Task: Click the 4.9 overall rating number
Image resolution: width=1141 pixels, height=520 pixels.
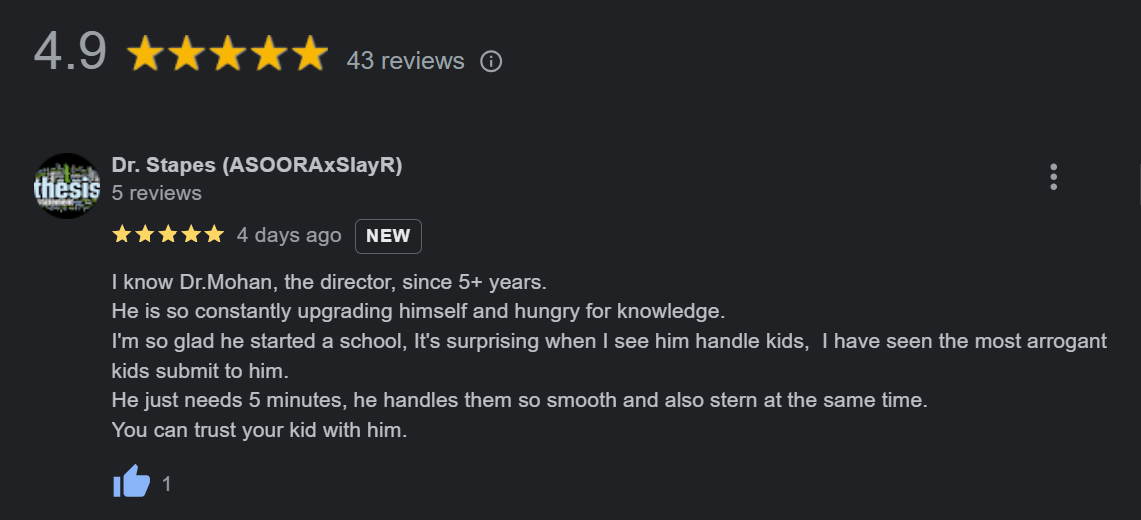Action: click(x=70, y=52)
